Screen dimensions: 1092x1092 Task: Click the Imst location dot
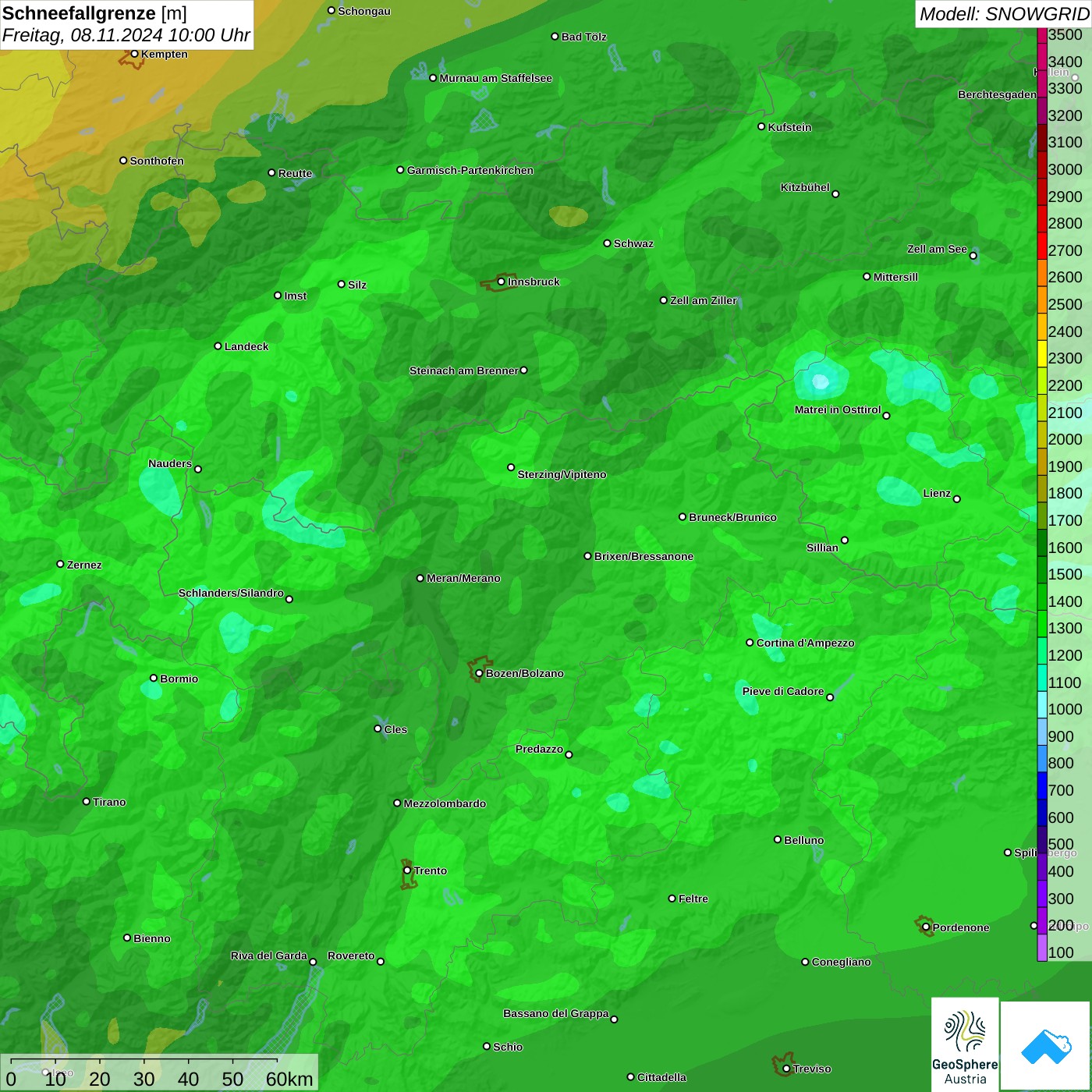pos(278,296)
